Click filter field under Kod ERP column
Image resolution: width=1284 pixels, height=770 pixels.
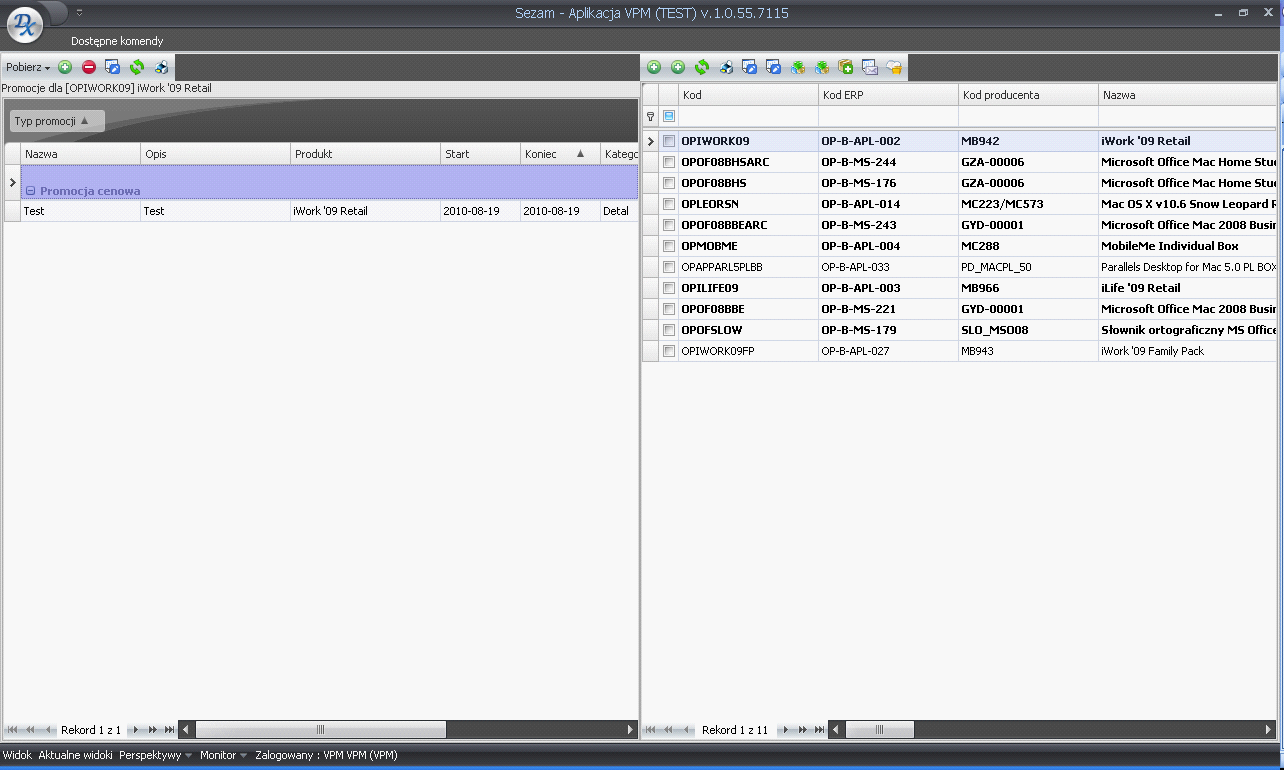point(888,117)
